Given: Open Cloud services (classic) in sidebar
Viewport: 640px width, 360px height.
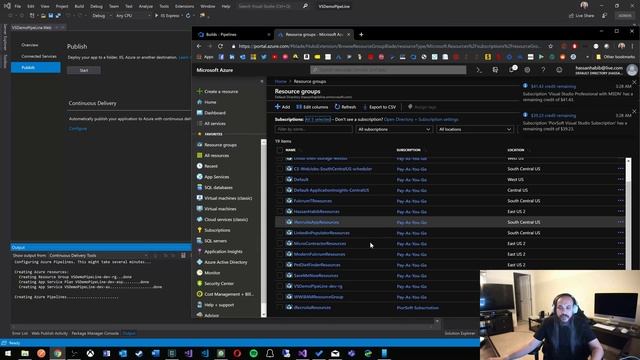Looking at the screenshot, I should [x=222, y=219].
